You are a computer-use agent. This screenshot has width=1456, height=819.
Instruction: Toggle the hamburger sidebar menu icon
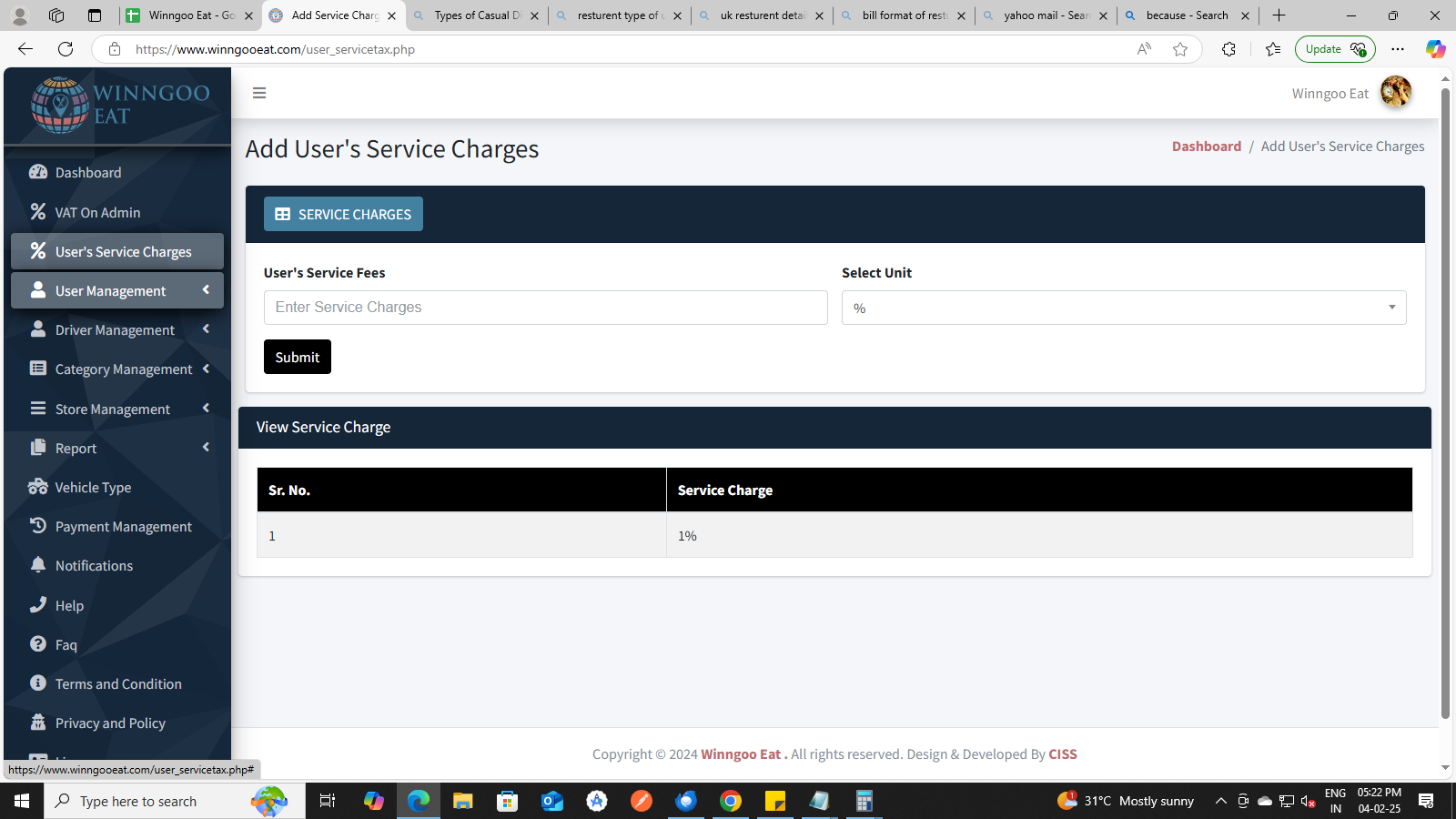(x=259, y=93)
